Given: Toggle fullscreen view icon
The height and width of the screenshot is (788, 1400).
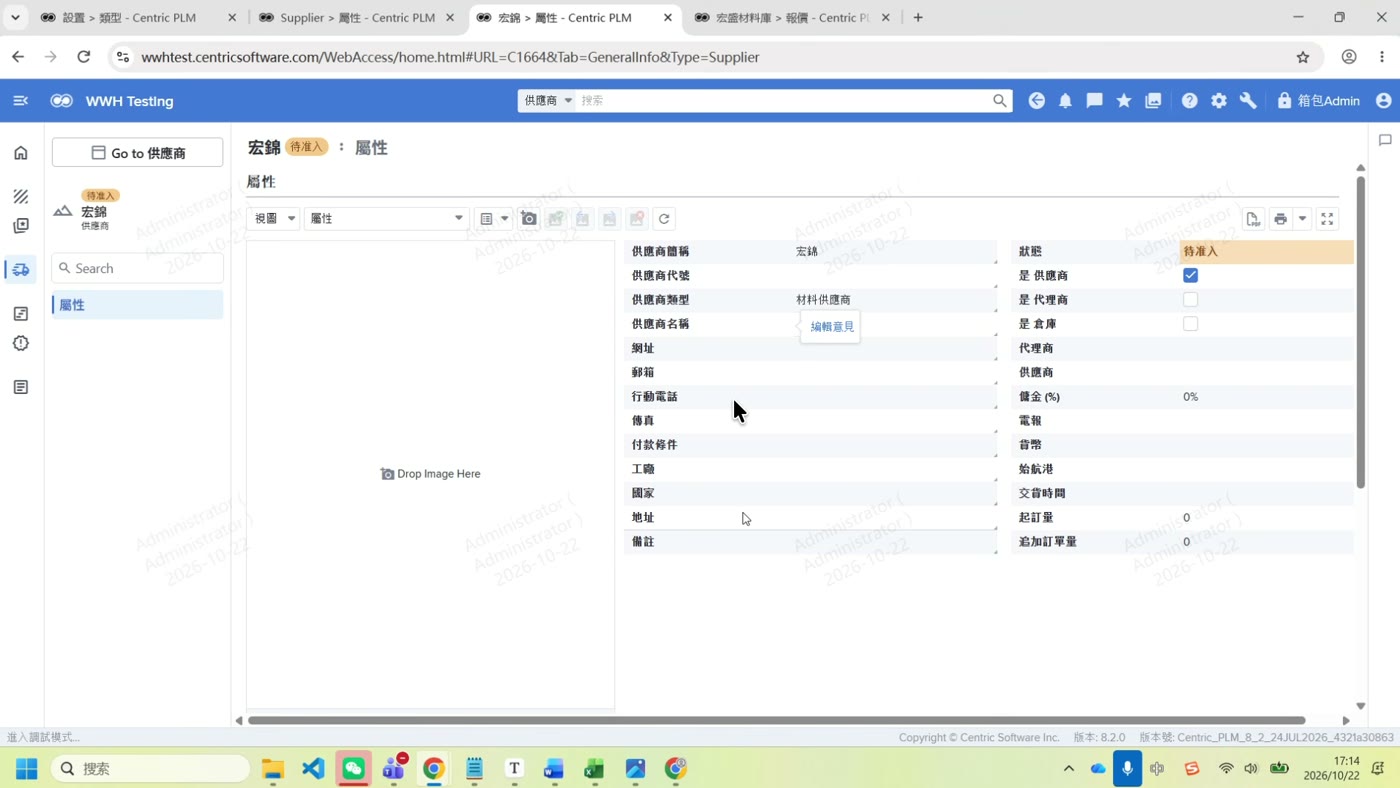Looking at the screenshot, I should (x=1327, y=219).
